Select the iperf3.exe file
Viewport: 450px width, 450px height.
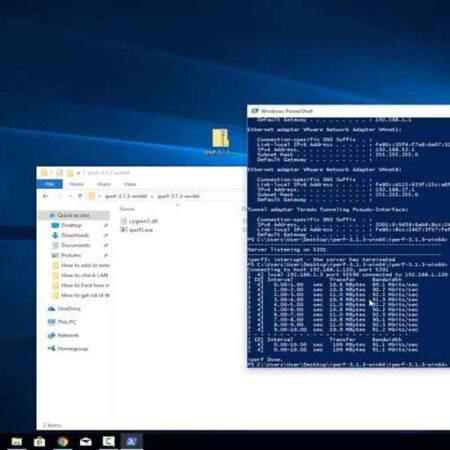pos(137,230)
